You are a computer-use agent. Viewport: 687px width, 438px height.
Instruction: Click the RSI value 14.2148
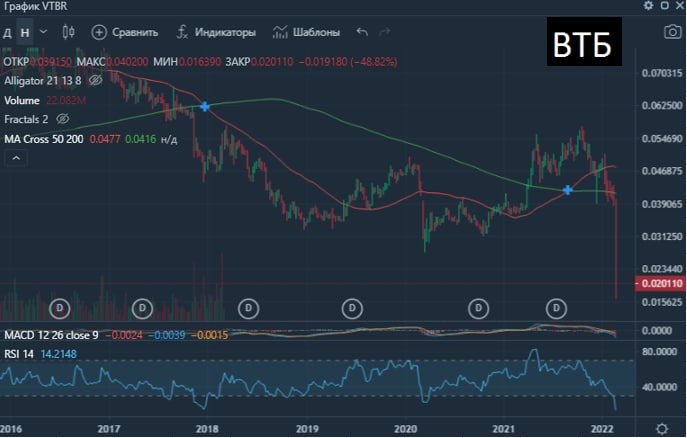pyautogui.click(x=59, y=353)
